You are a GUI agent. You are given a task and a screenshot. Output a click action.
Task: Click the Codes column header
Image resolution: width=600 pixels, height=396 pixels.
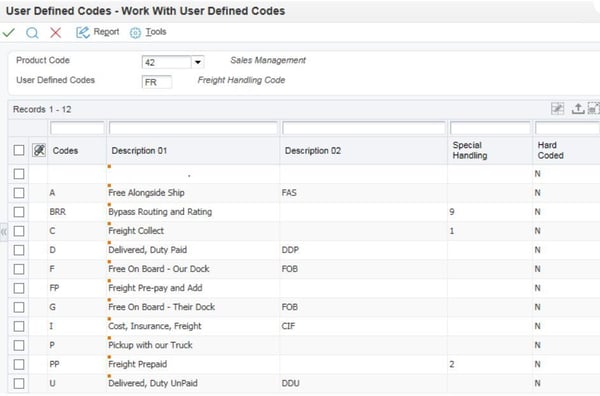click(65, 151)
